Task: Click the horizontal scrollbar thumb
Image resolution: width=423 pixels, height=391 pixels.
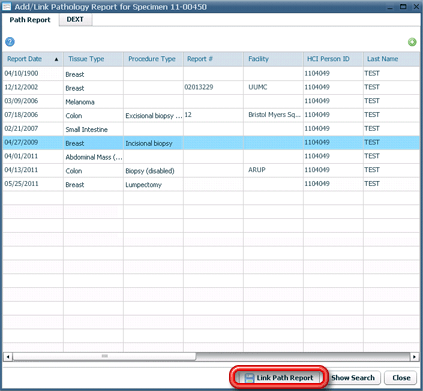Action: click(x=104, y=357)
